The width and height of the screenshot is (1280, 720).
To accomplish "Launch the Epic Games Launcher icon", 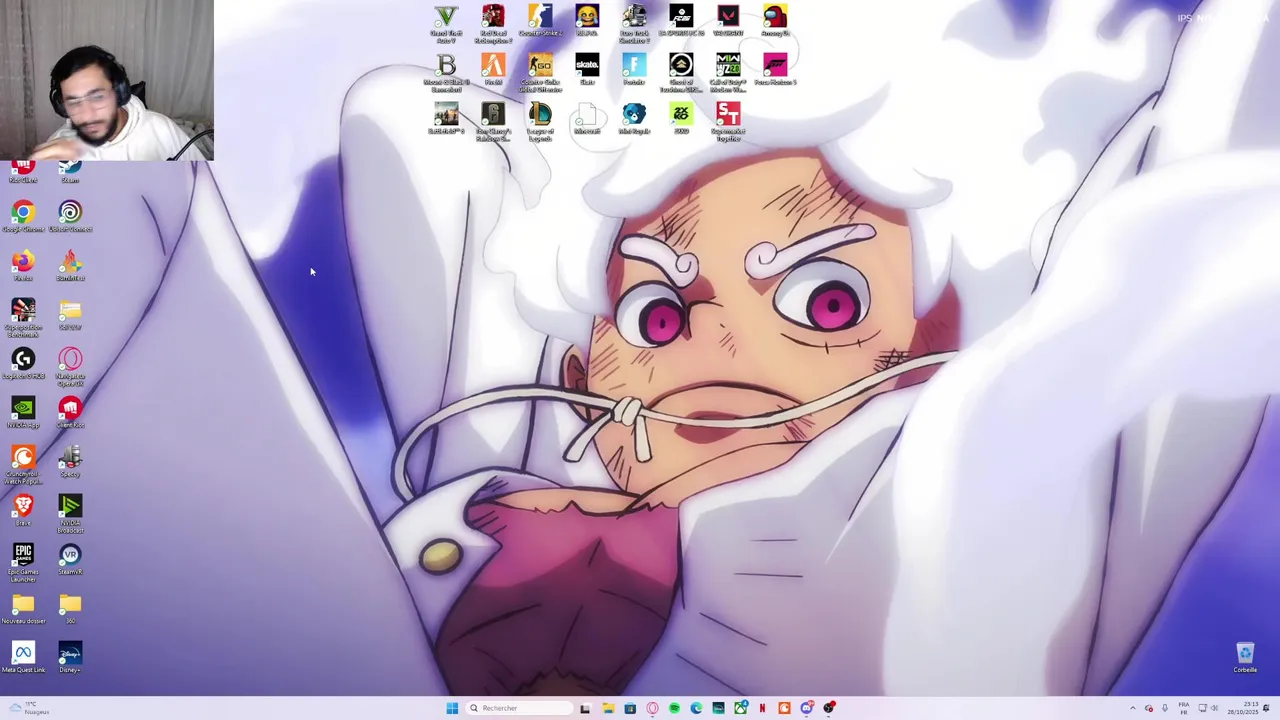I will click(x=23, y=563).
